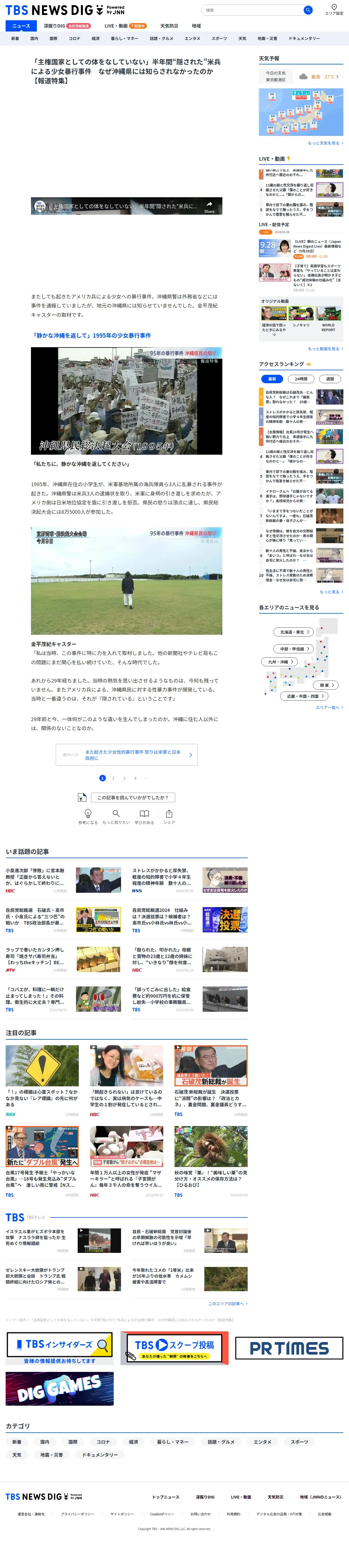The image size is (349, 1568).
Task: Go to article page 2
Action: pyautogui.click(x=113, y=778)
